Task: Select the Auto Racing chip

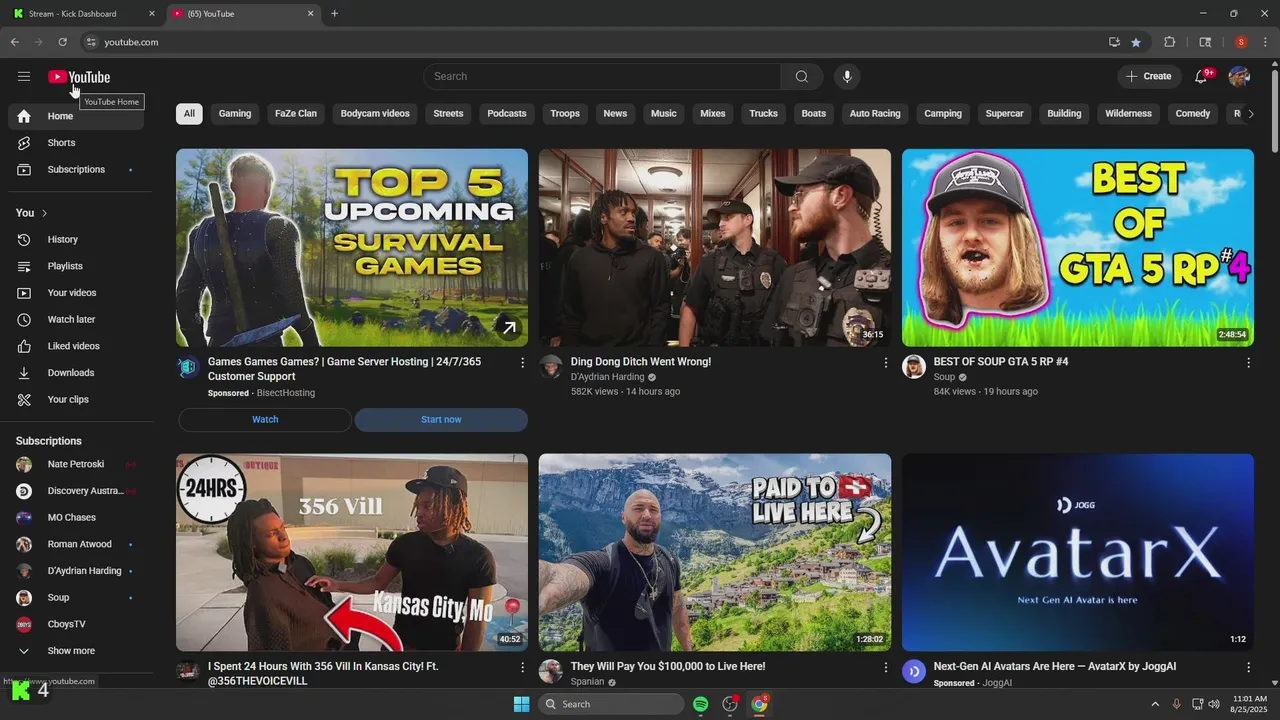Action: 875,114
